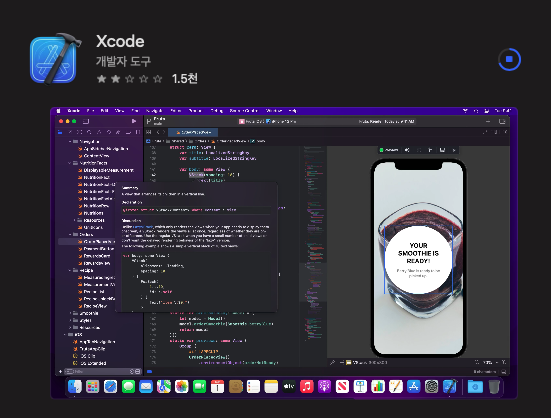Open the Xcode title link
This screenshot has height=418, width=551.
120,41
